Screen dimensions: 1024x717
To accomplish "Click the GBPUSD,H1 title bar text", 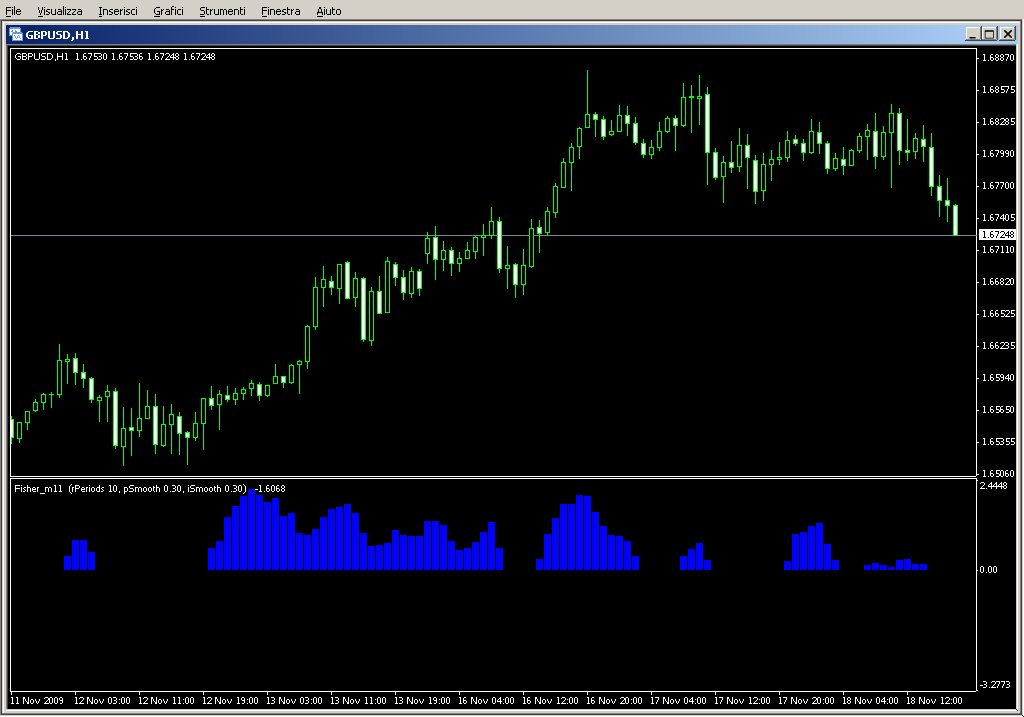I will (57, 35).
